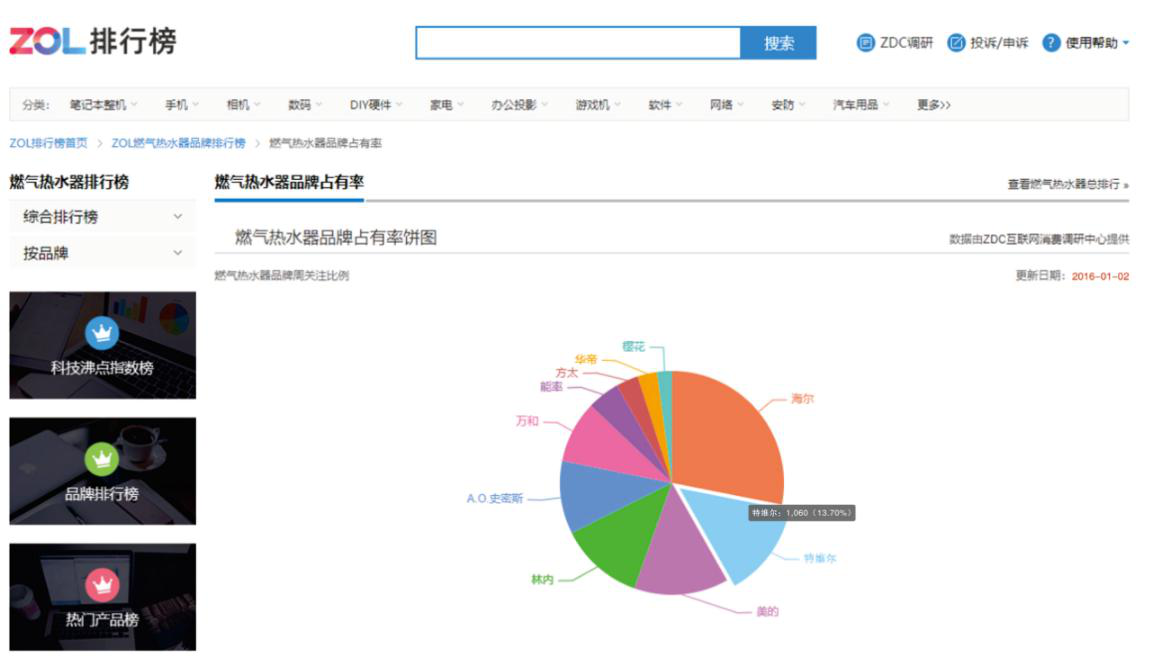Click the blue crown icon on 科技沸点指数榜

click(102, 333)
